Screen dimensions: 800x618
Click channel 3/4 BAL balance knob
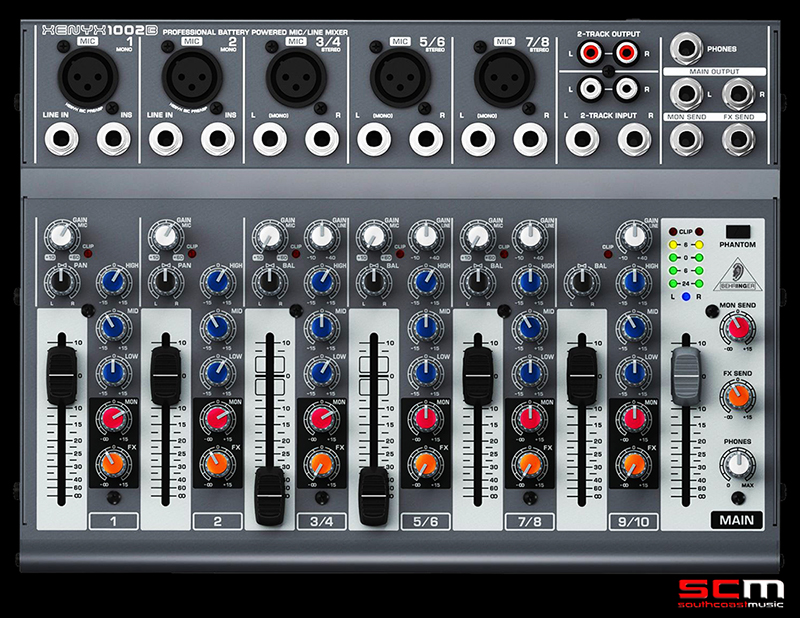(270, 282)
